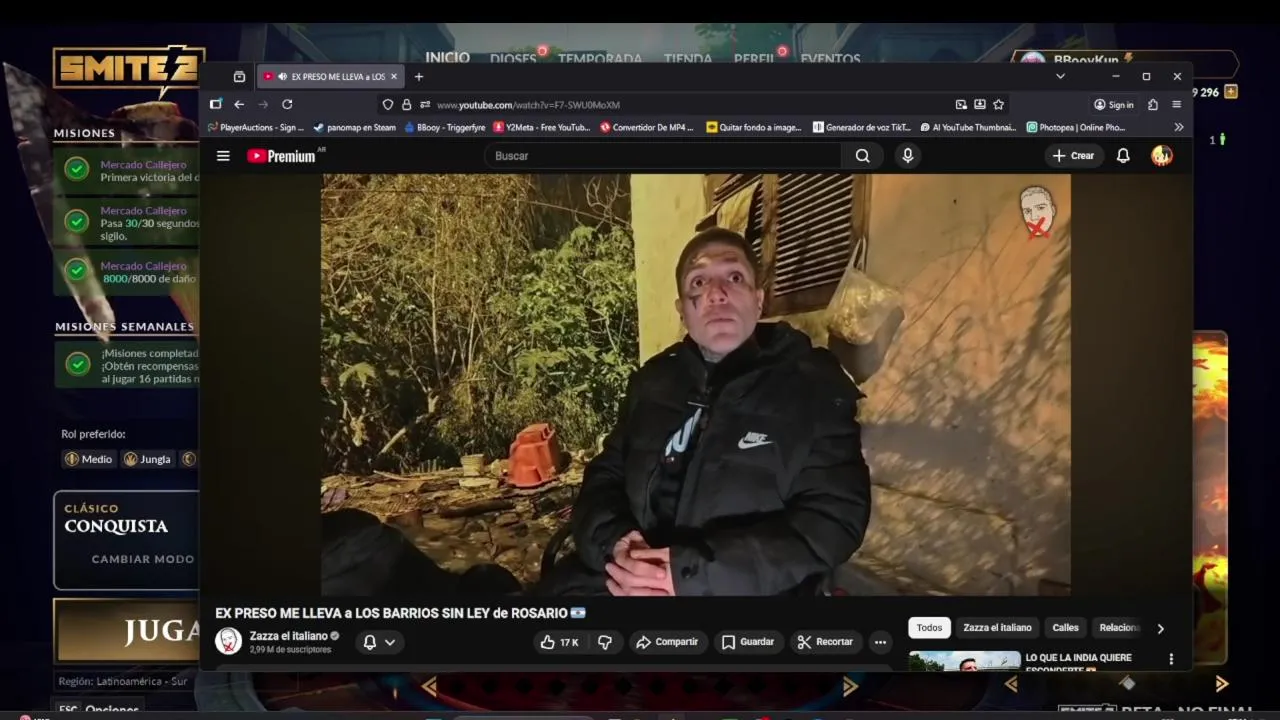This screenshot has height=720, width=1280.
Task: Show more bookmarks with the overflow chevron
Action: point(1178,127)
